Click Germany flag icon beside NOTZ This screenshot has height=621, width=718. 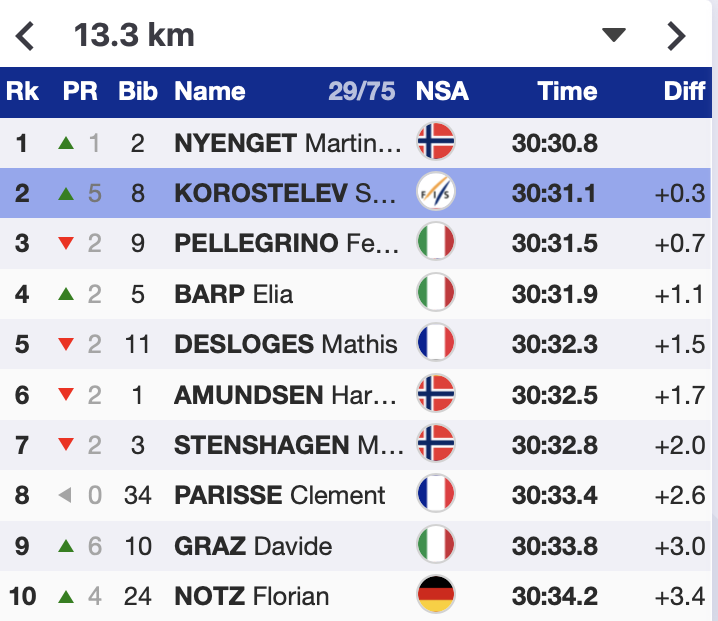pyautogui.click(x=435, y=597)
